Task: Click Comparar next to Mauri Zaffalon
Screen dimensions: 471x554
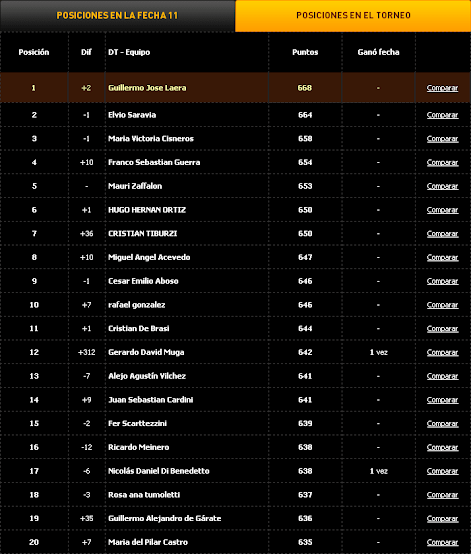Action: pyautogui.click(x=442, y=186)
